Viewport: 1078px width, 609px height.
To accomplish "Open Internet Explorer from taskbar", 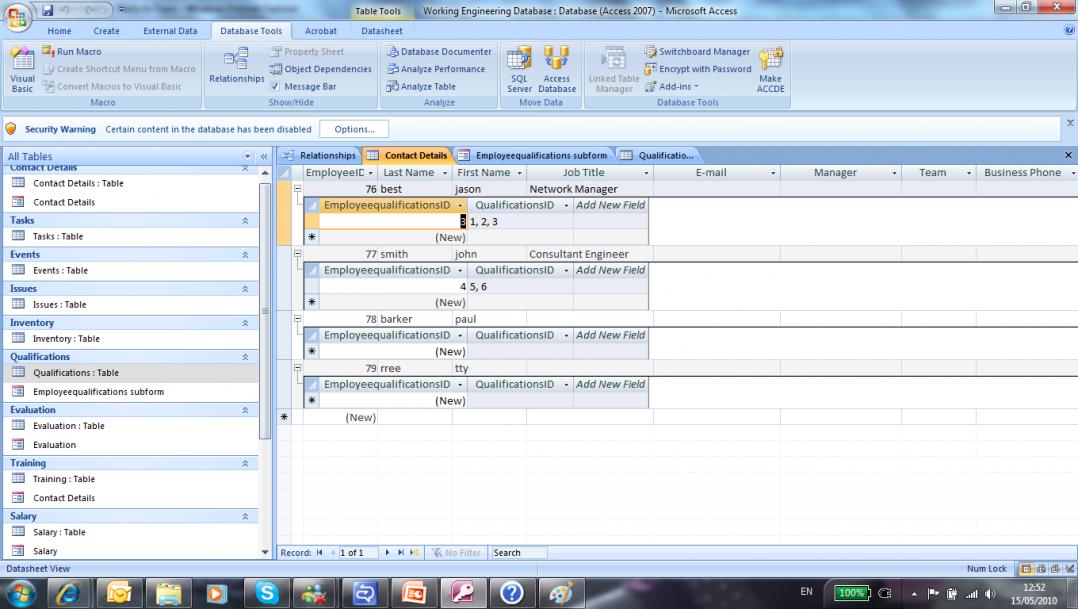I will pos(69,593).
